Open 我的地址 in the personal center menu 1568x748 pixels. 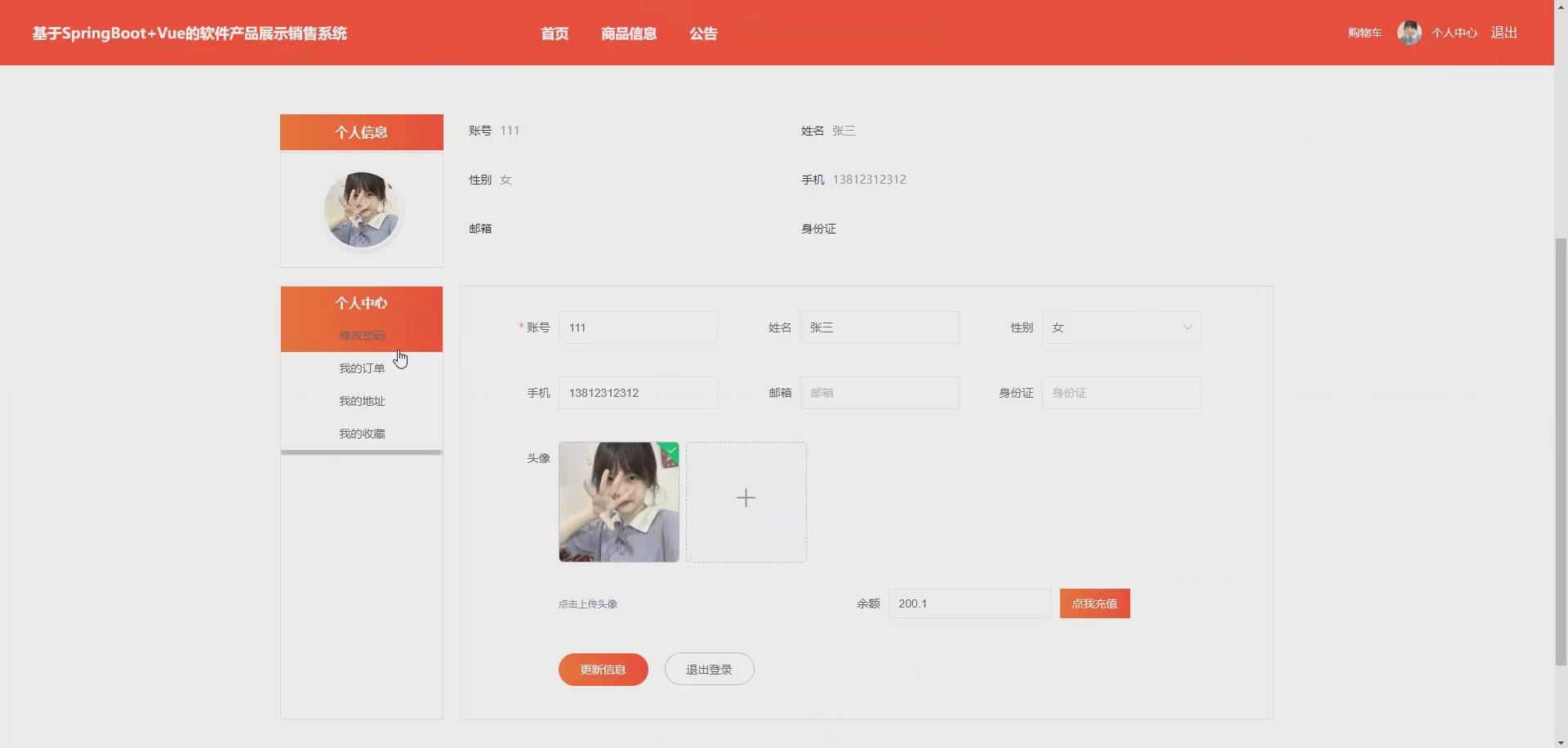click(x=362, y=400)
